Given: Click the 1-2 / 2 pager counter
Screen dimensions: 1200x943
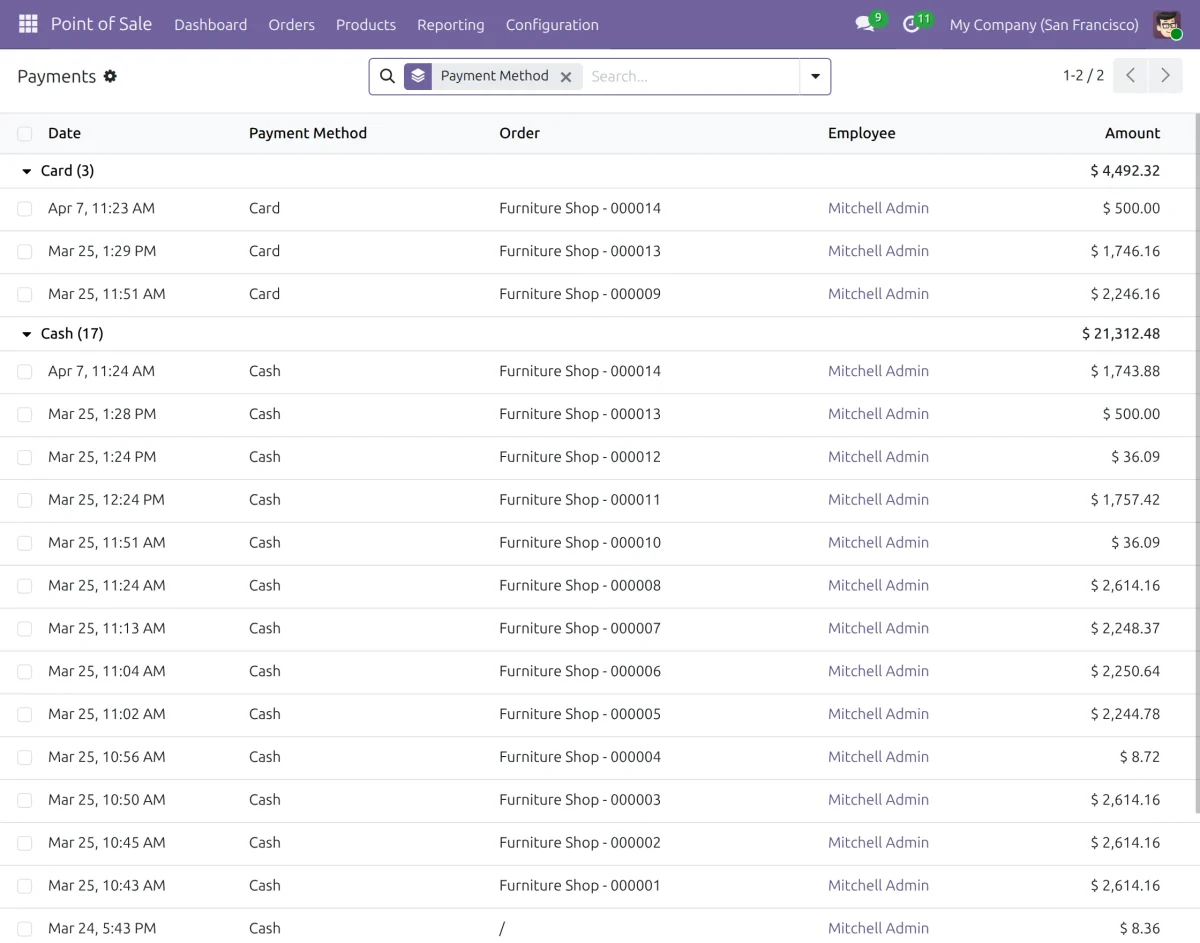Looking at the screenshot, I should click(1083, 76).
